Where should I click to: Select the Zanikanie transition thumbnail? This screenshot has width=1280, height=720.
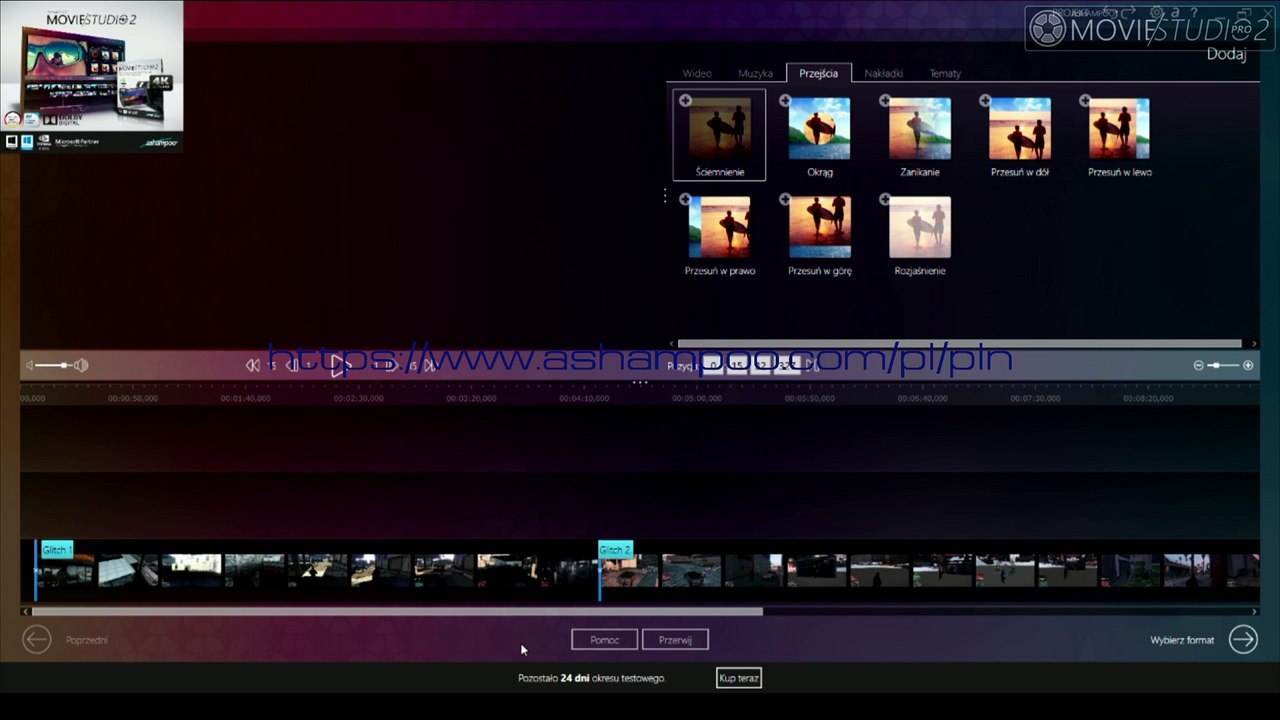[920, 128]
